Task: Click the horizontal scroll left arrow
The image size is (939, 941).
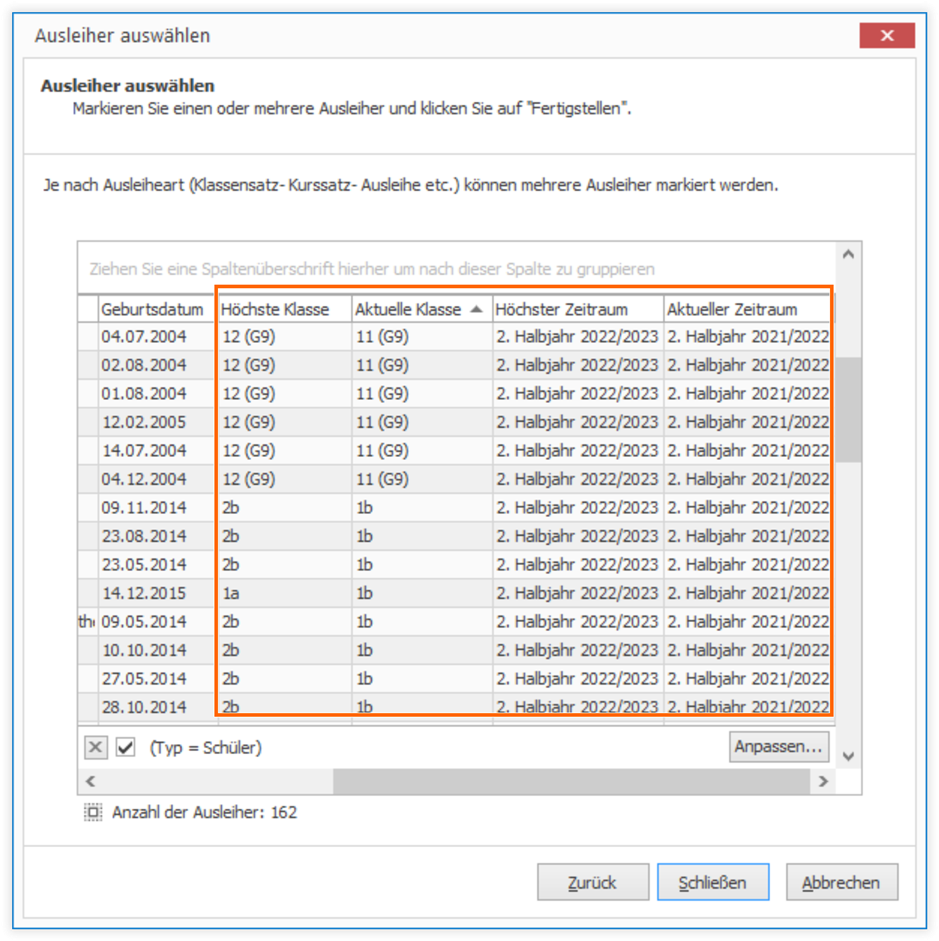Action: (91, 781)
